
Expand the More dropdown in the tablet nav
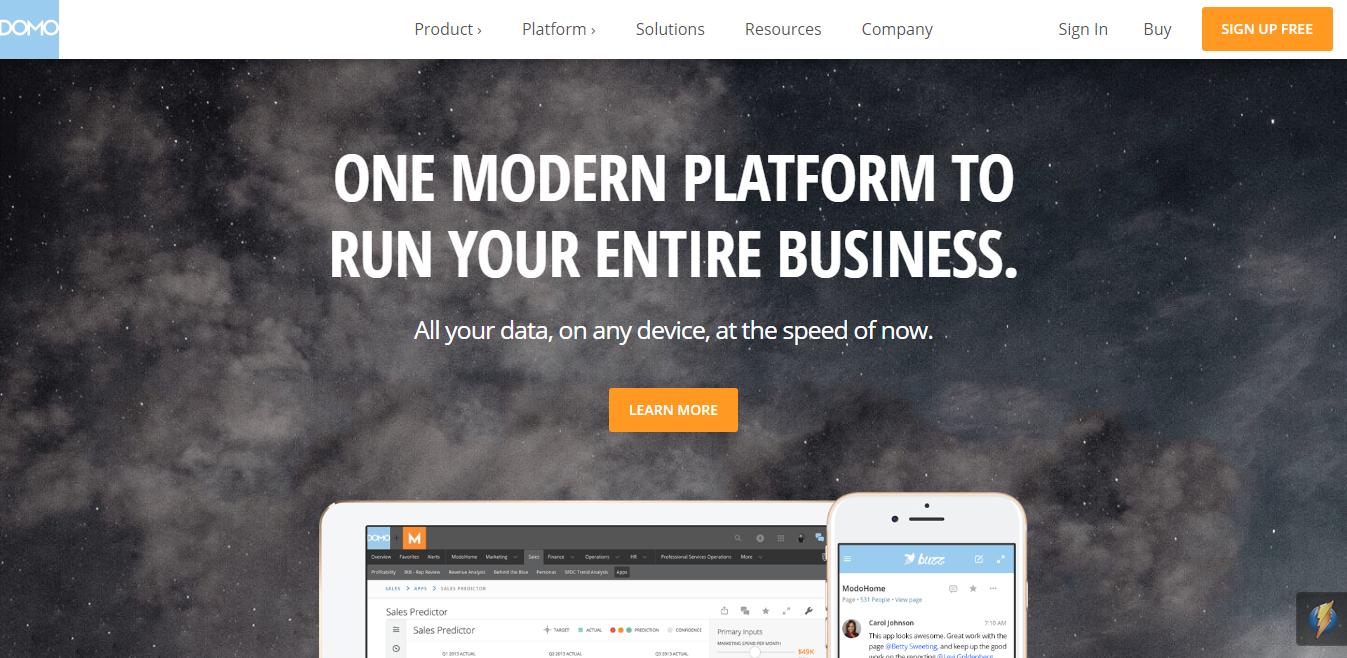(751, 556)
